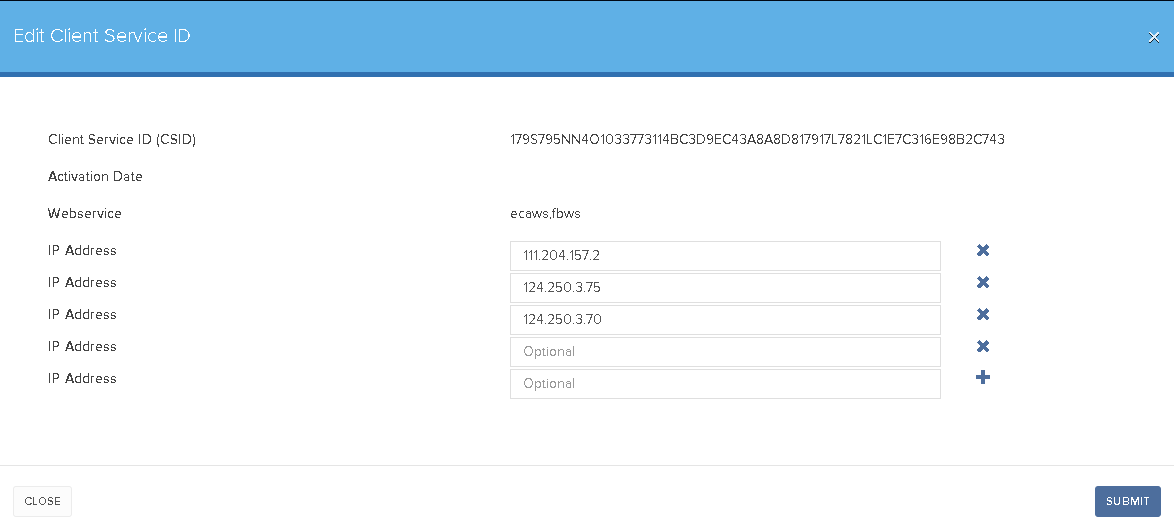Remove the 124.250.3.75 IP address row
1174x529 pixels.
[x=983, y=283]
